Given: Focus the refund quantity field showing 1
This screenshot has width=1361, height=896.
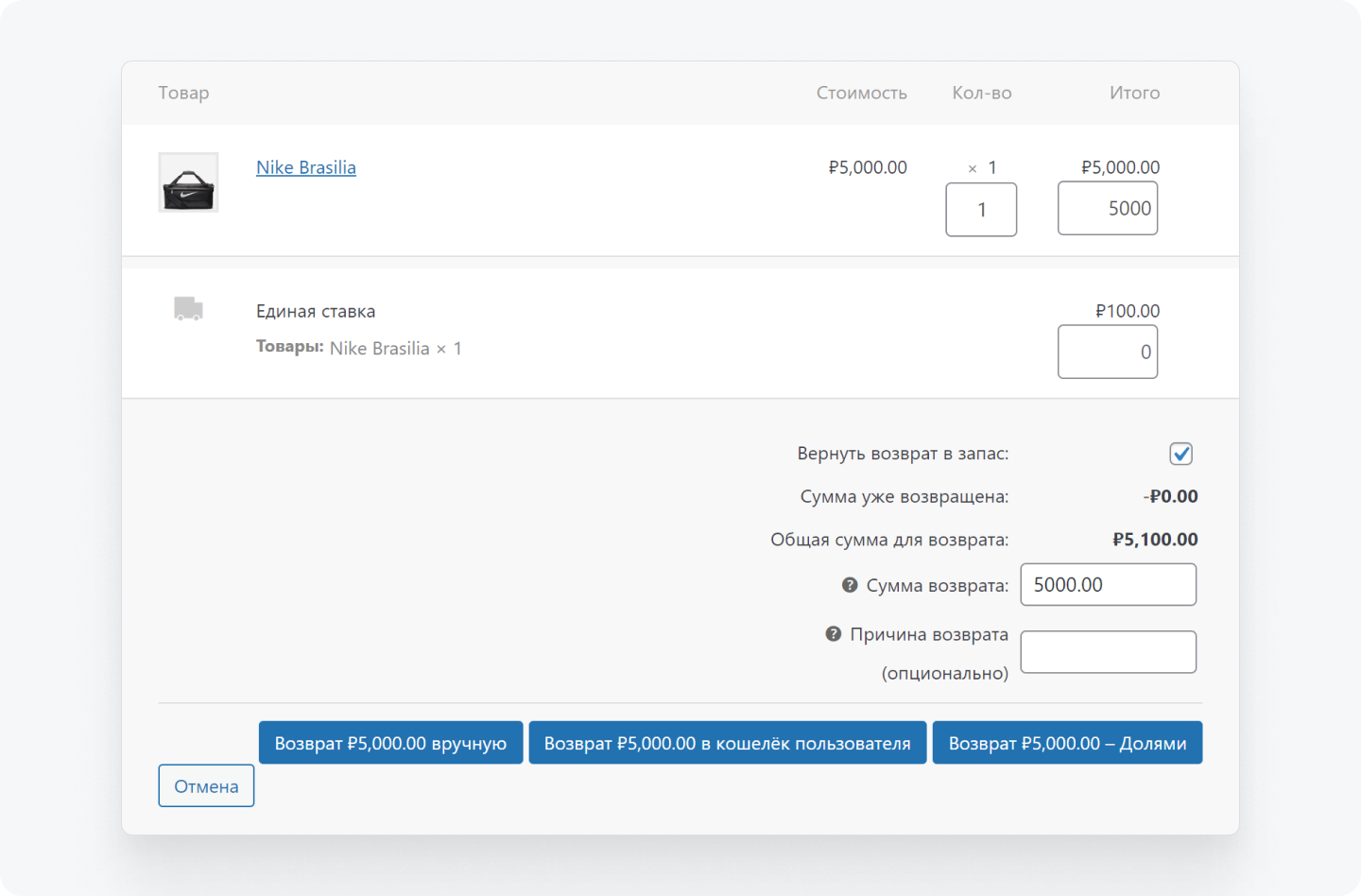Looking at the screenshot, I should [x=981, y=209].
